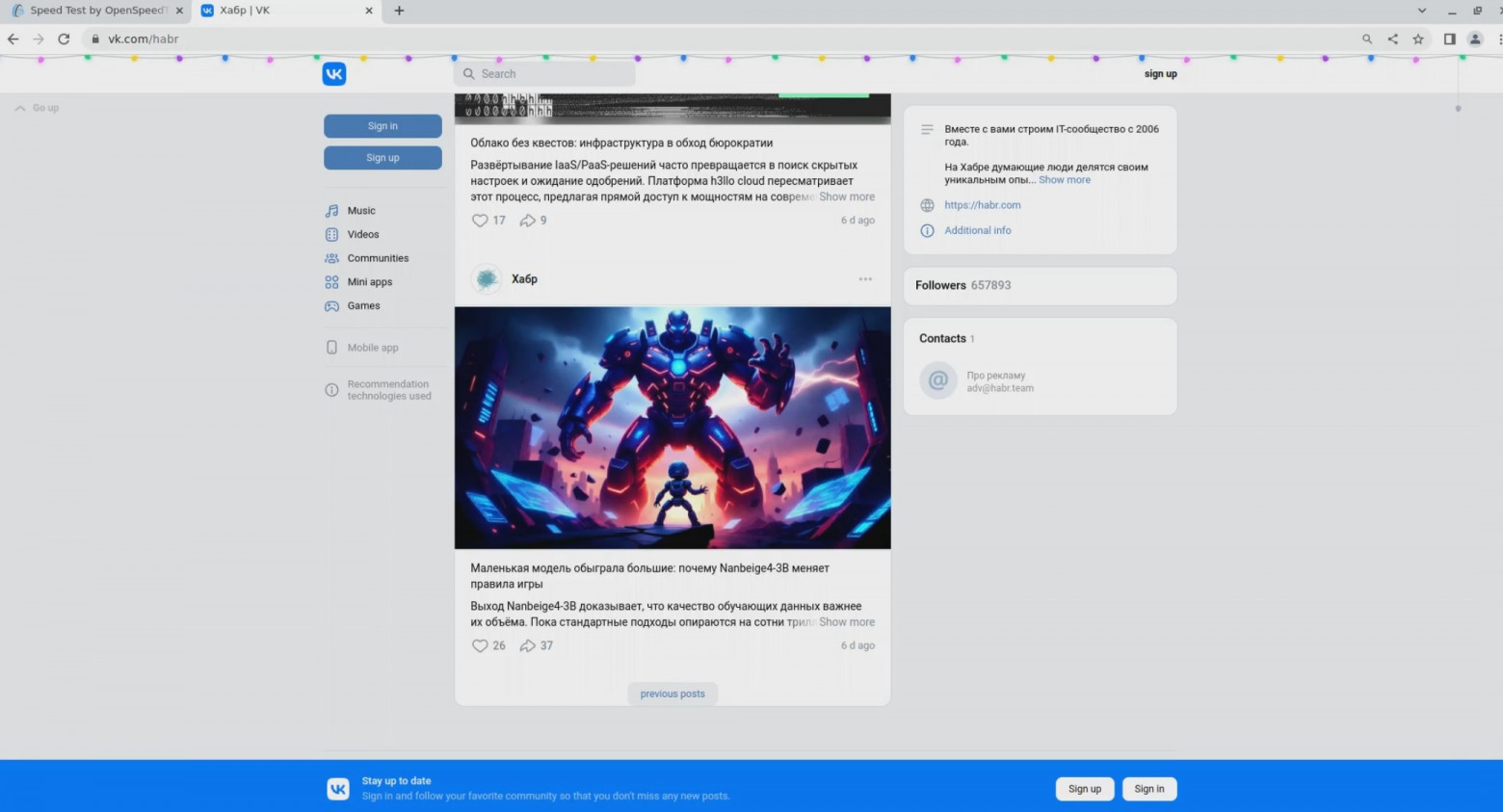Click the Additional info circle icon
Screen dimensions: 1503x812
[927, 231]
